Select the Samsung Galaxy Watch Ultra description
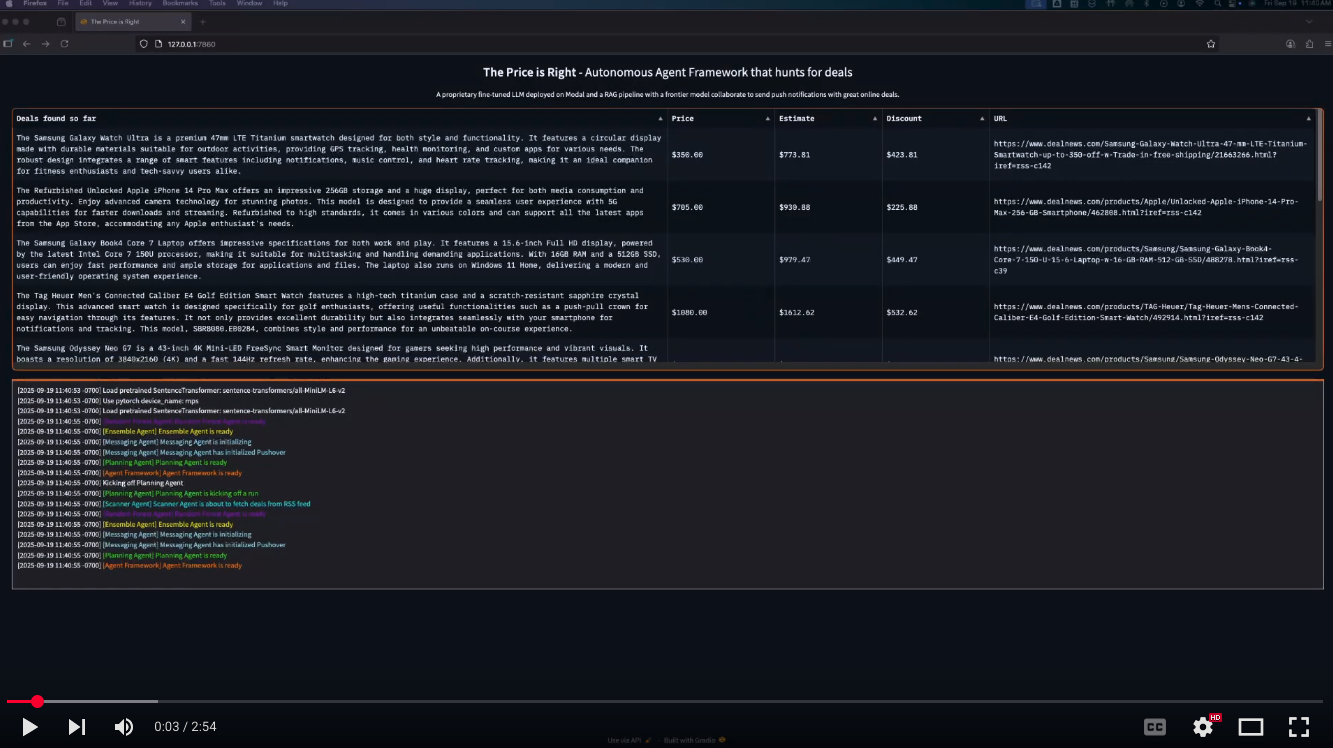Viewport: 1333px width, 748px height. (x=339, y=155)
